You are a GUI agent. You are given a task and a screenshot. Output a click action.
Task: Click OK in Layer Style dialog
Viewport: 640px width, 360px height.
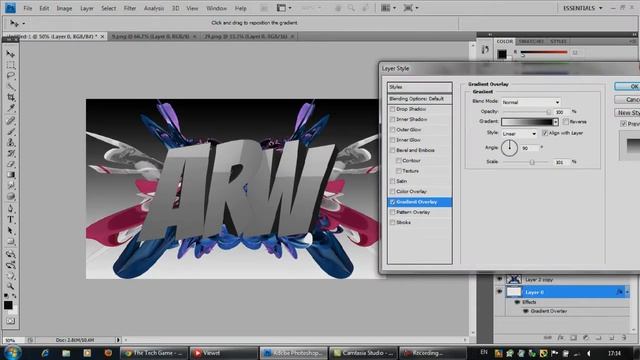[x=627, y=87]
